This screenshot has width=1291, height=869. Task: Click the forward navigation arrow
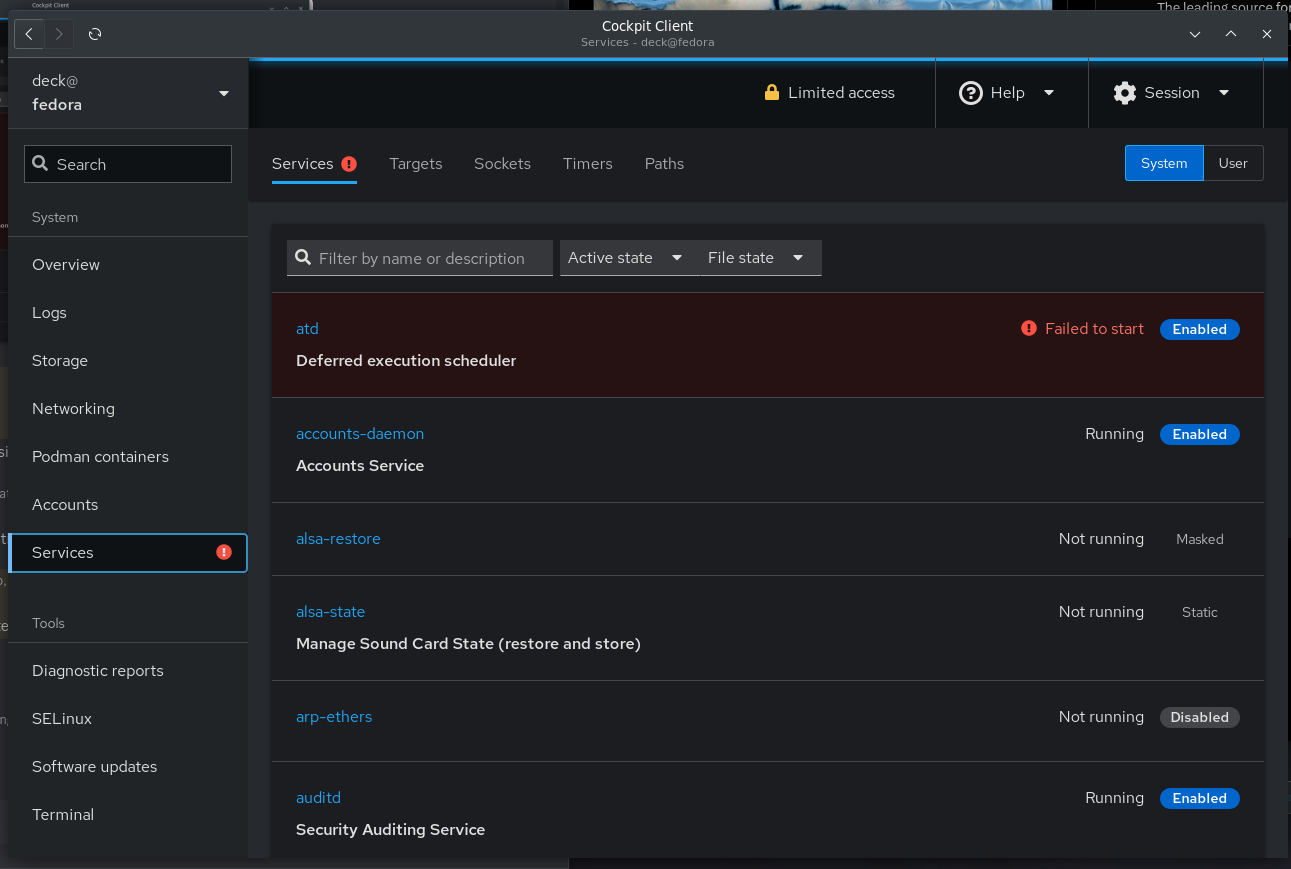59,34
